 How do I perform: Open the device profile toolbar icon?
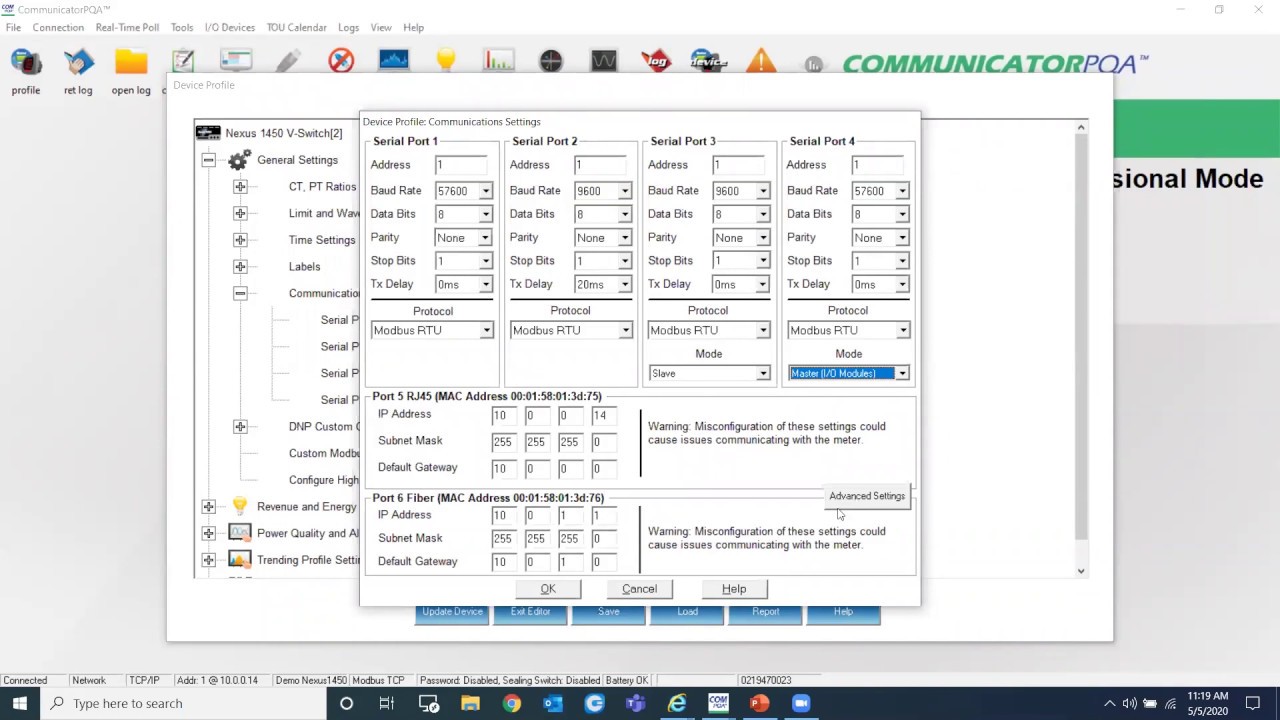coord(26,63)
